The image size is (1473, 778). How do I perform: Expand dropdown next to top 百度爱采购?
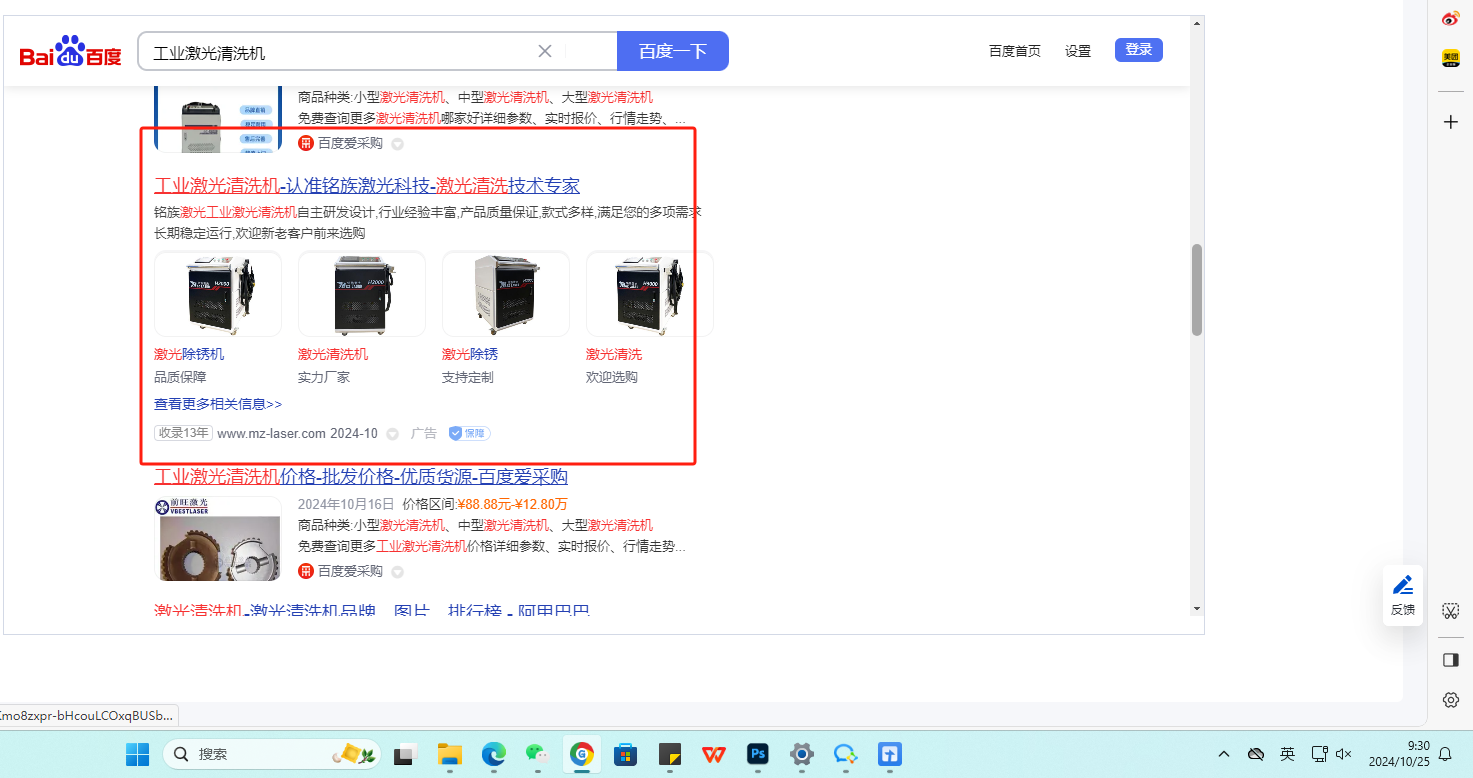coord(397,144)
